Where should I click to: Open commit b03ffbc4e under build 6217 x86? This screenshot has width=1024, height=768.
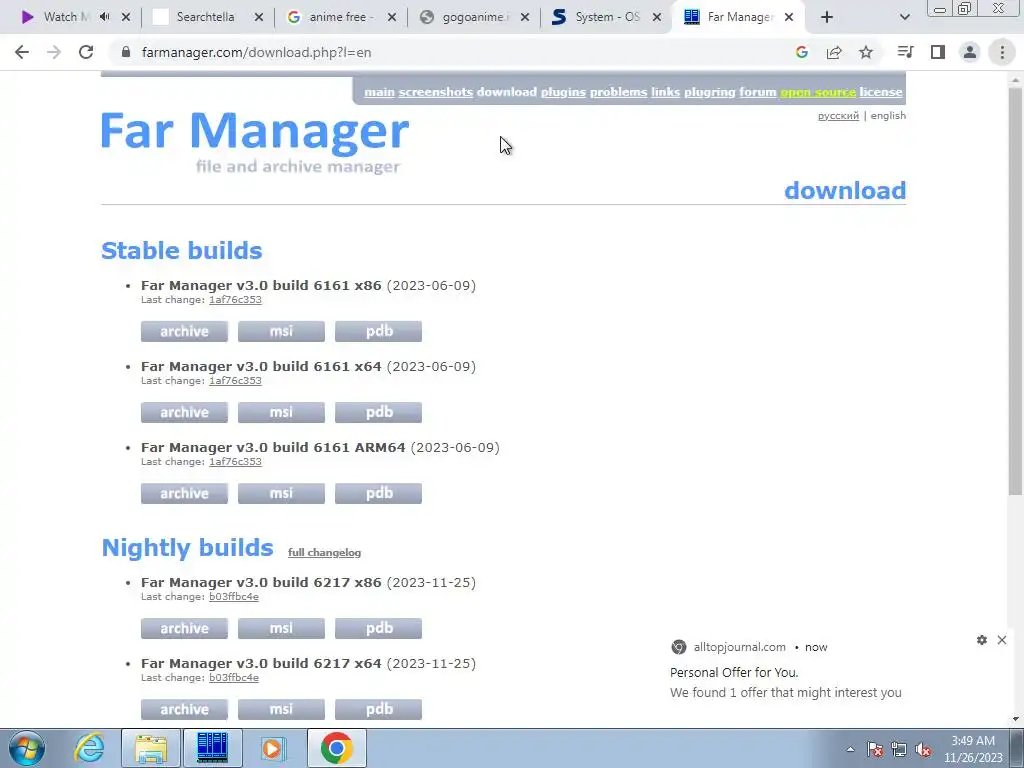pyautogui.click(x=234, y=597)
